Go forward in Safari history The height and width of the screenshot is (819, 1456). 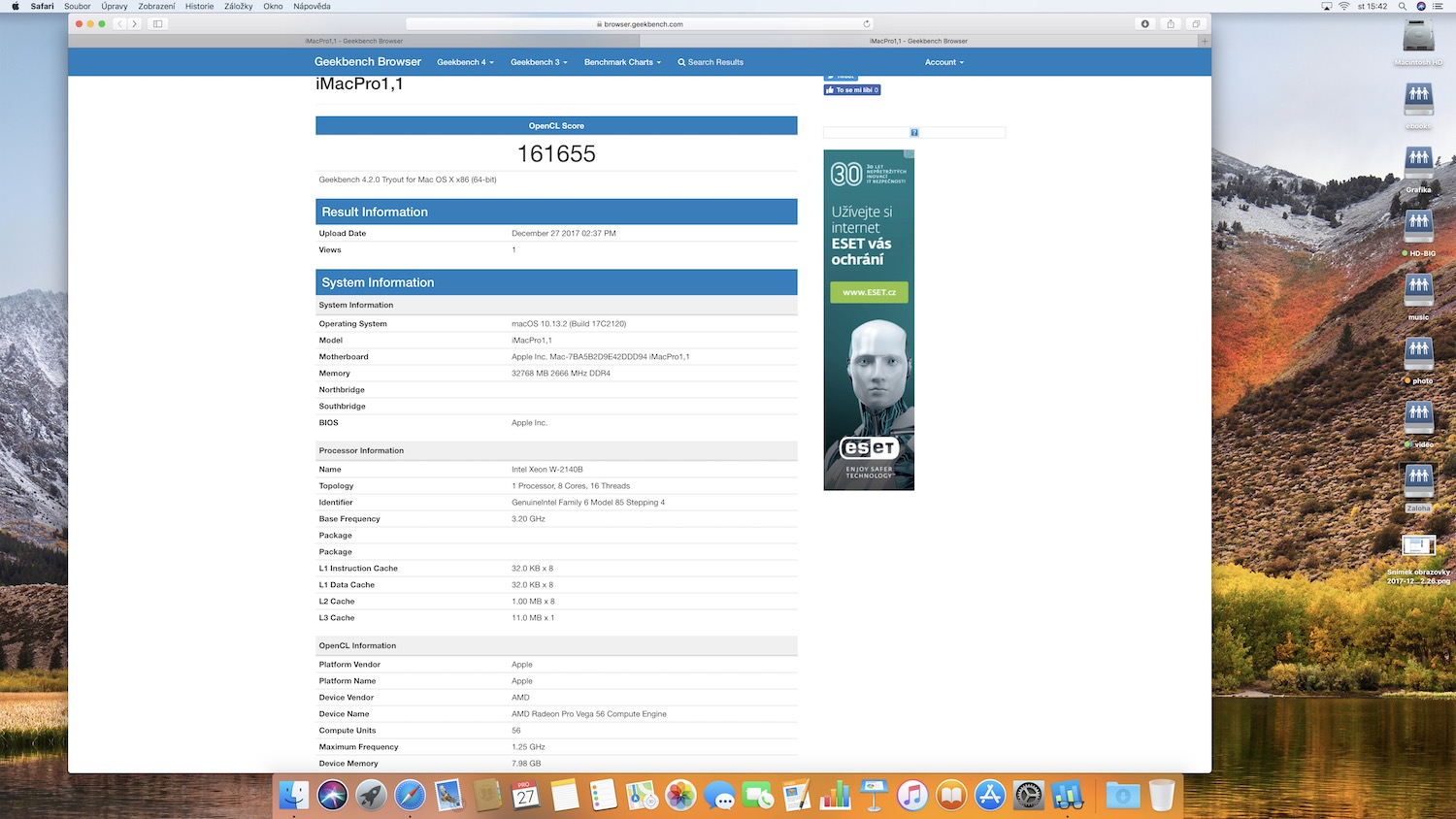(x=135, y=23)
